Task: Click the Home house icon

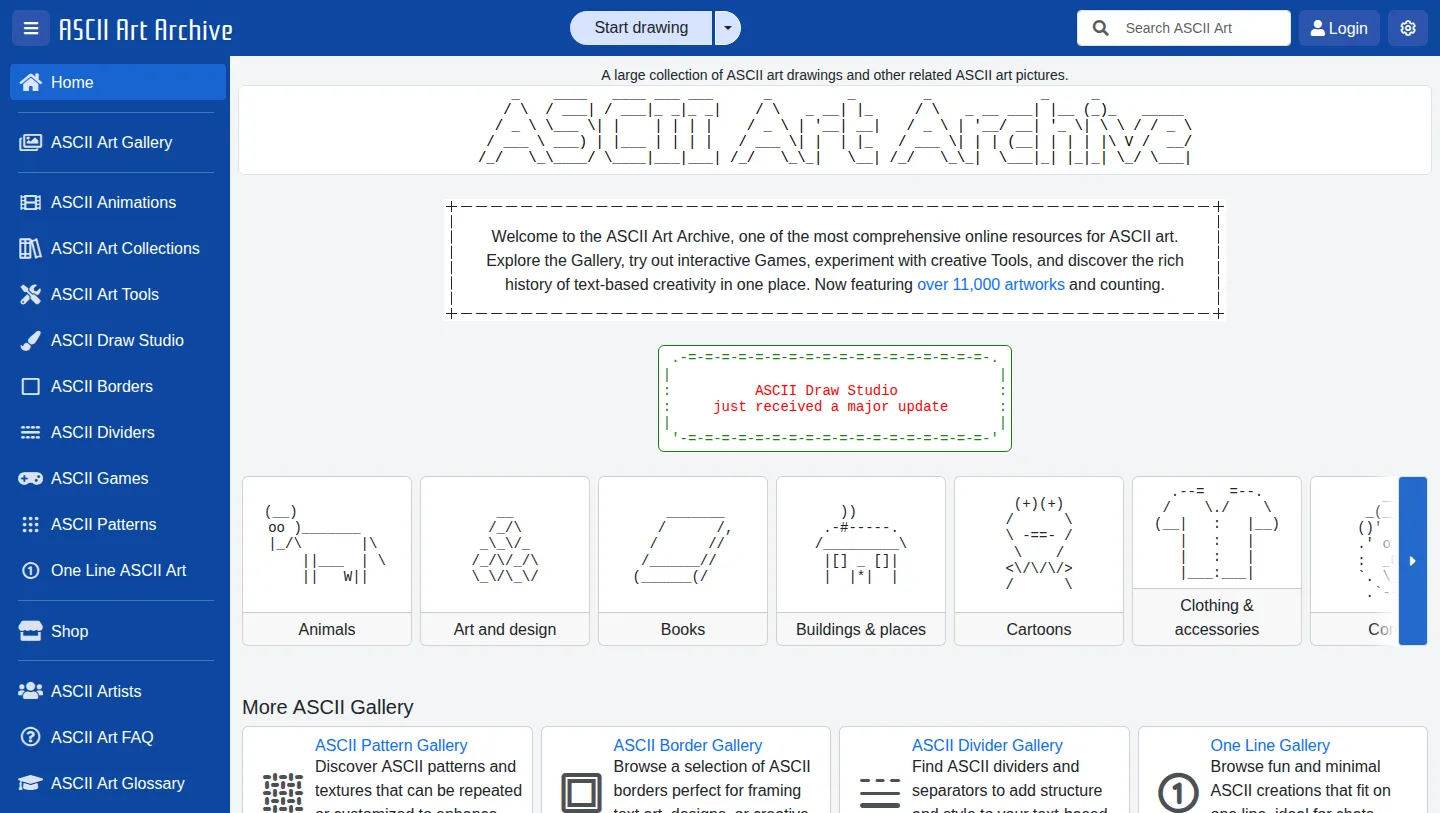Action: click(31, 82)
